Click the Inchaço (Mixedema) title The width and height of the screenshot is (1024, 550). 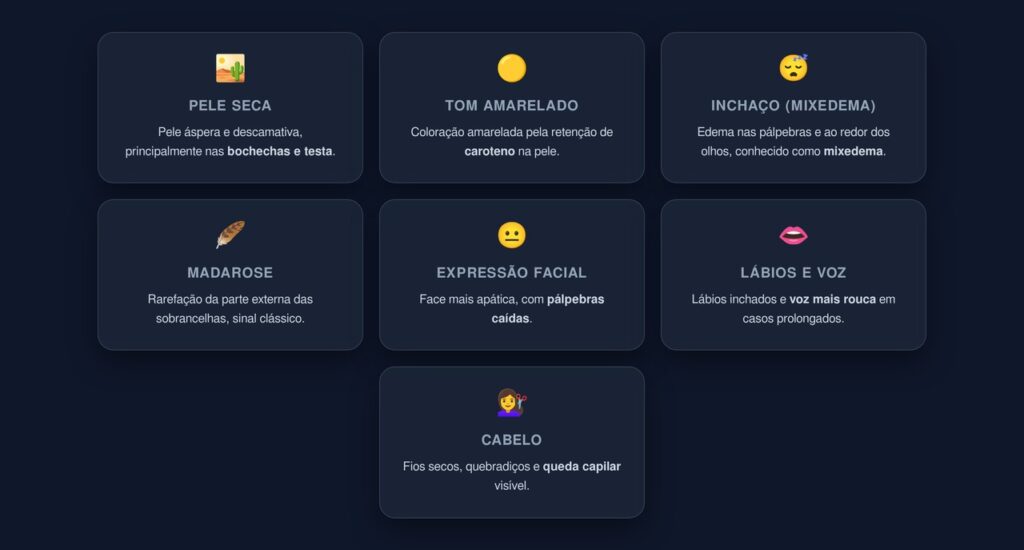click(793, 105)
